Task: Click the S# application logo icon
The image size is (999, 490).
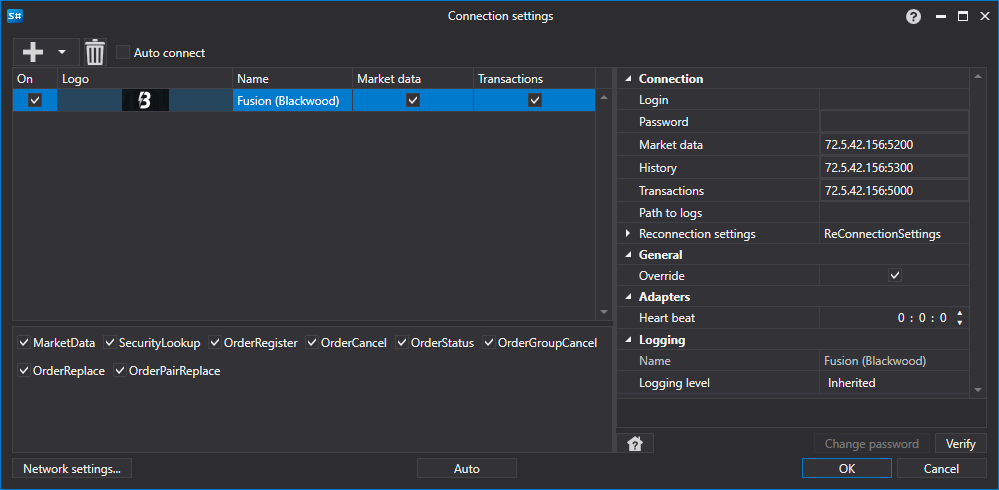Action: [x=15, y=16]
